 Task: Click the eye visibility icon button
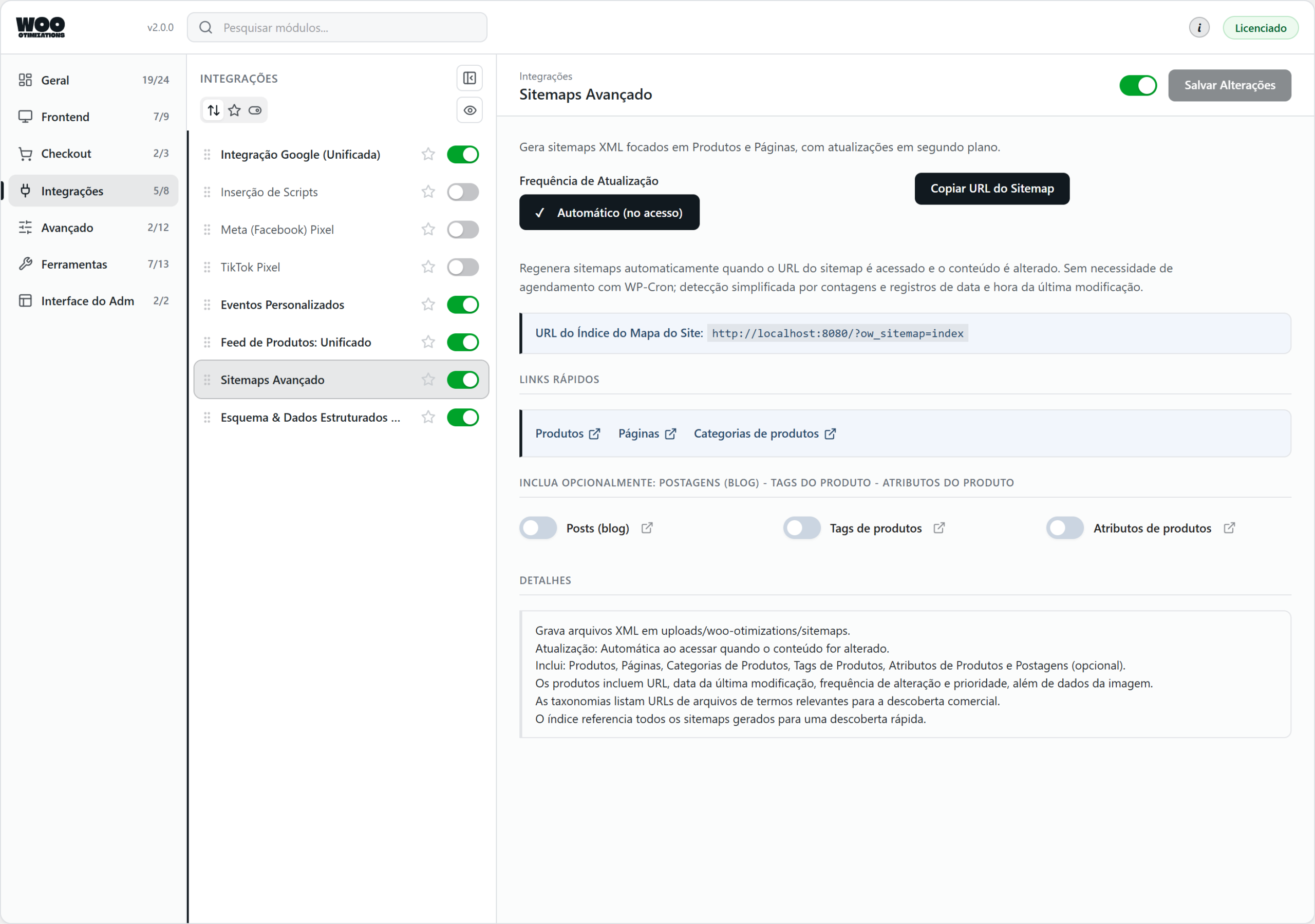tap(469, 110)
